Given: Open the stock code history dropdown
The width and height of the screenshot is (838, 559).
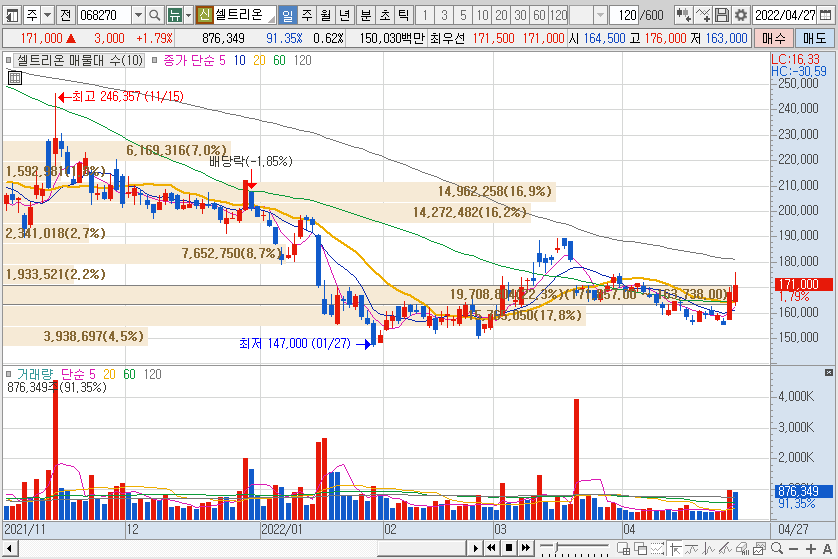Looking at the screenshot, I should coord(138,15).
